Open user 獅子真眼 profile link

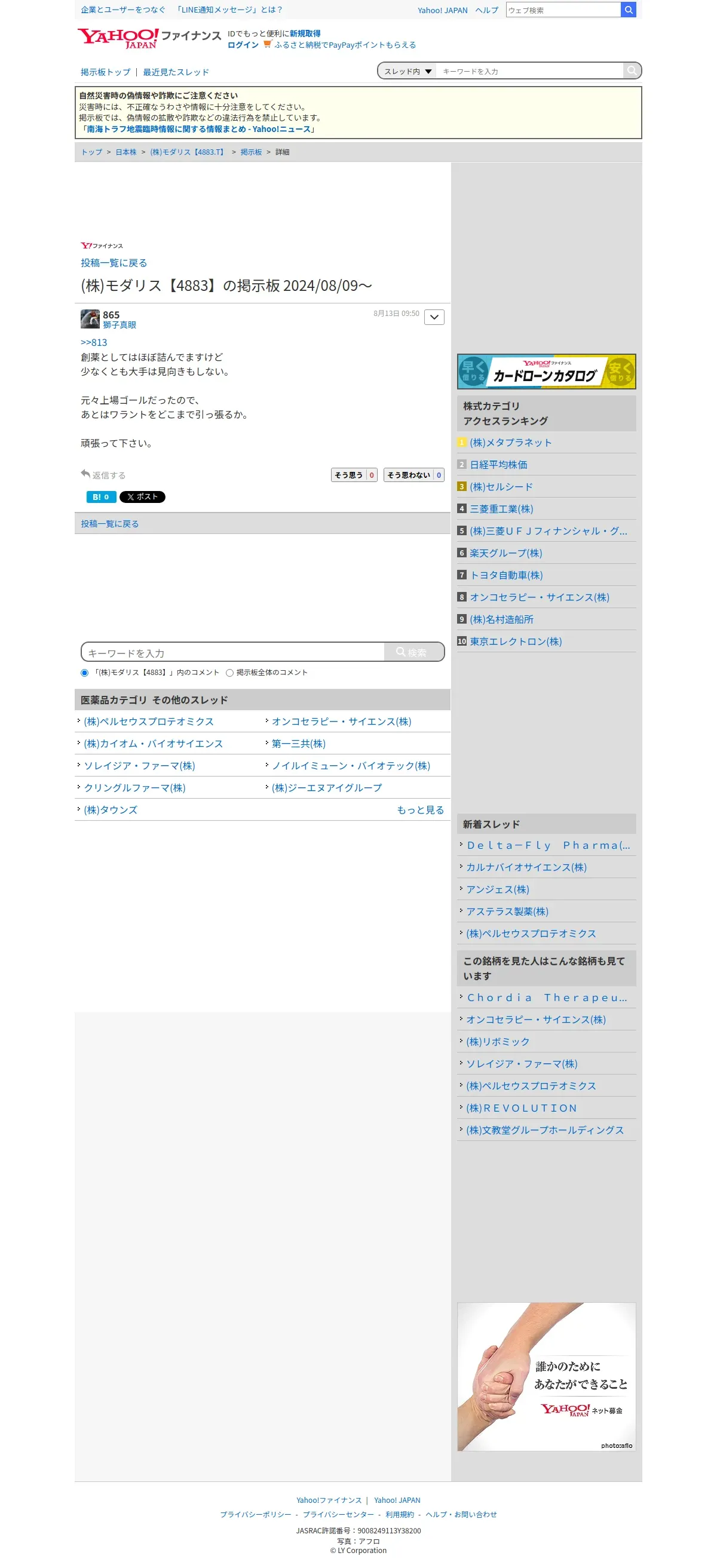(x=119, y=325)
